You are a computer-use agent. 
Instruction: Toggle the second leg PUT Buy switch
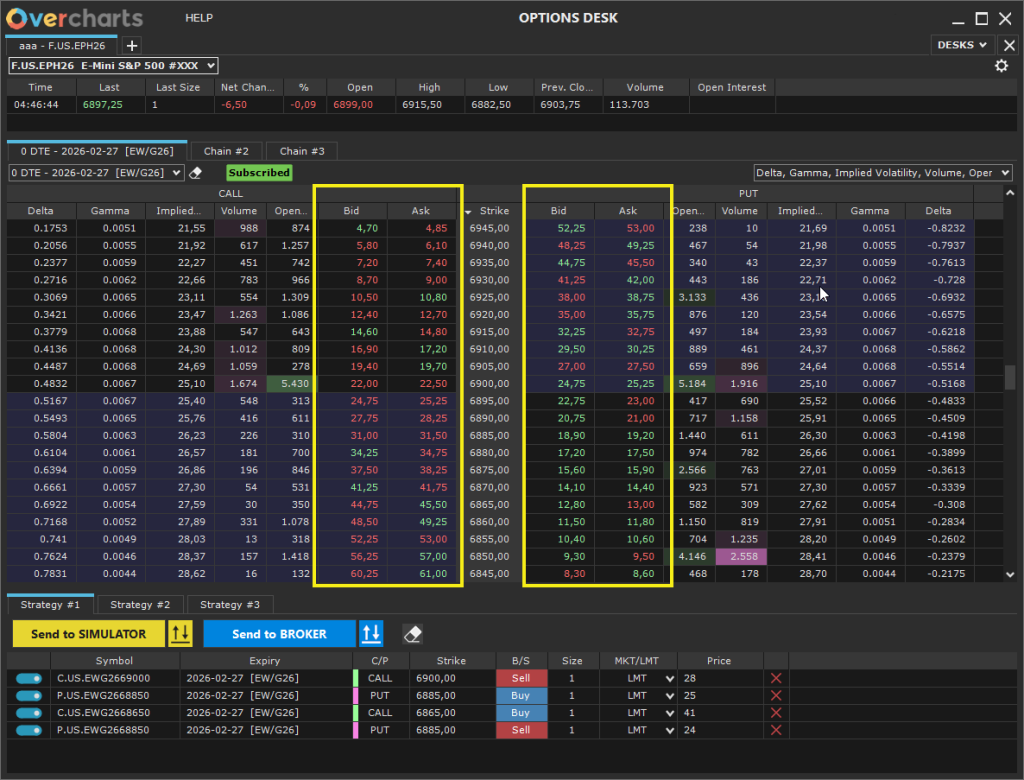(x=29, y=696)
